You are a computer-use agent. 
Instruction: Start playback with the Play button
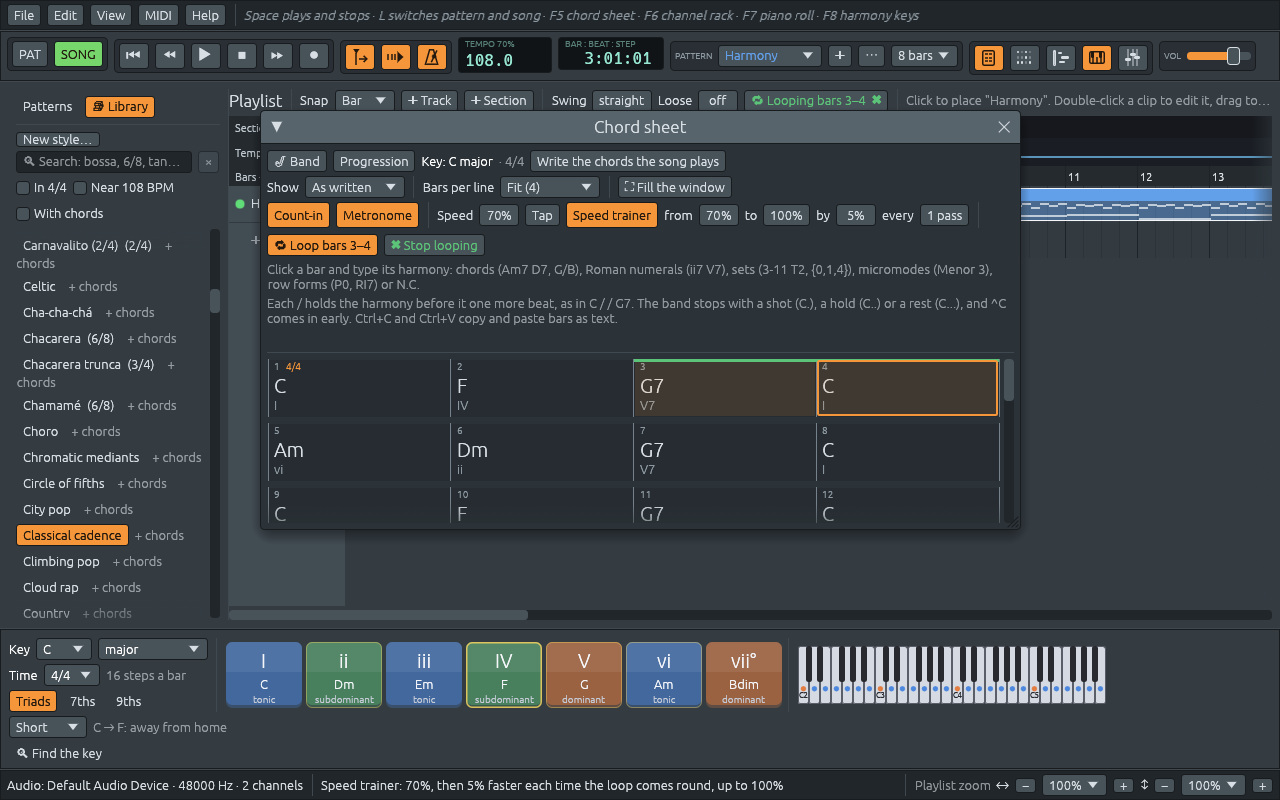[x=204, y=55]
